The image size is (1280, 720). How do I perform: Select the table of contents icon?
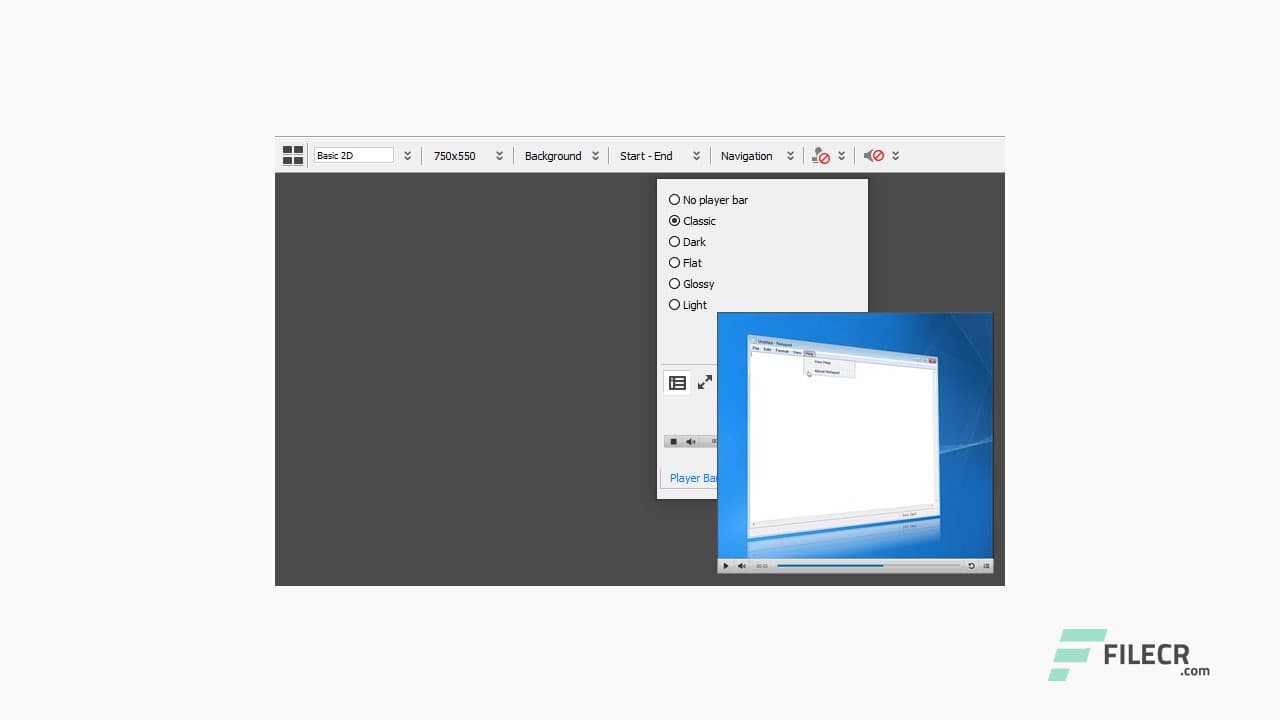tap(677, 382)
